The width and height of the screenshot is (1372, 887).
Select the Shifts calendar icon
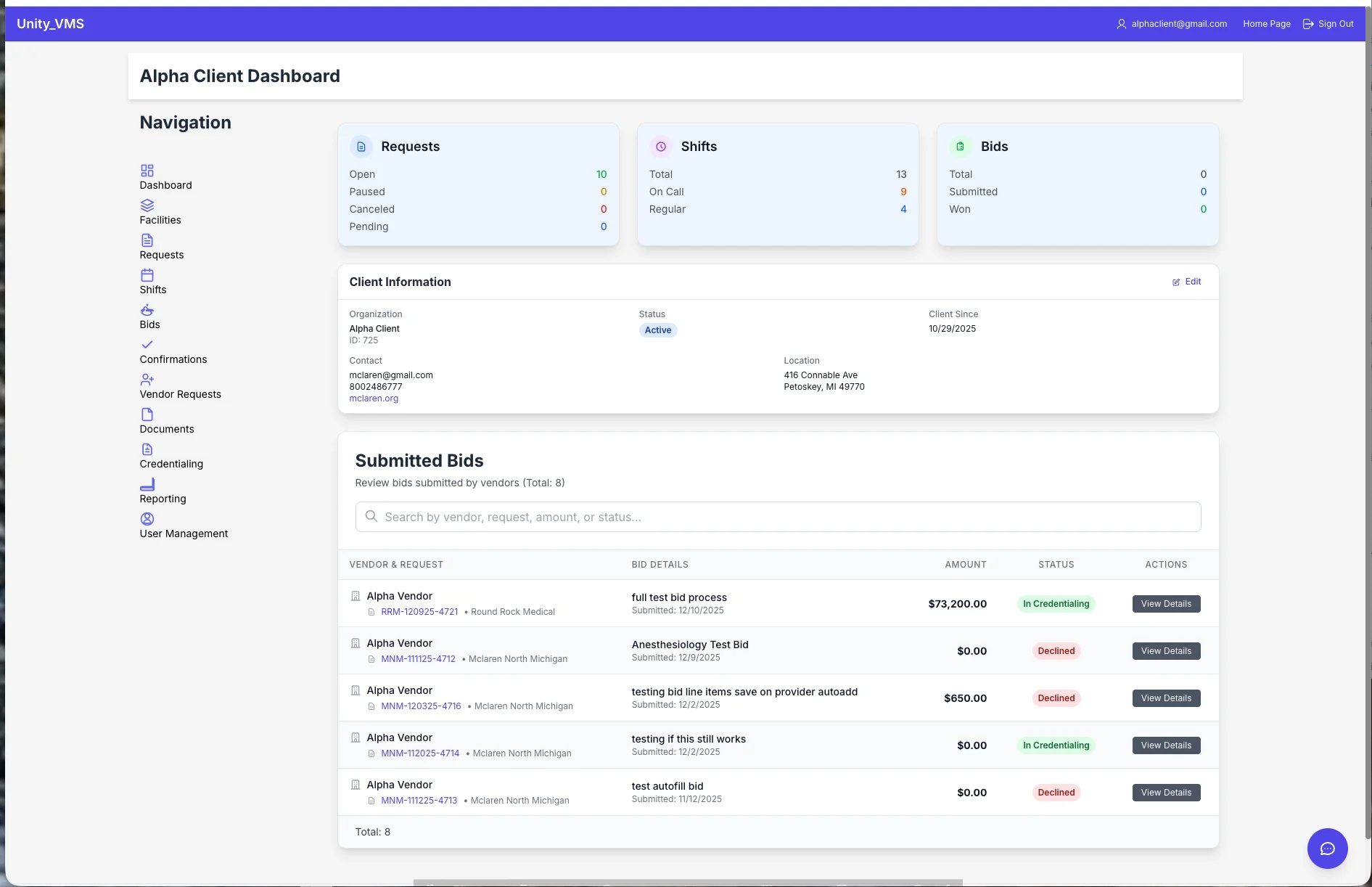(x=147, y=275)
